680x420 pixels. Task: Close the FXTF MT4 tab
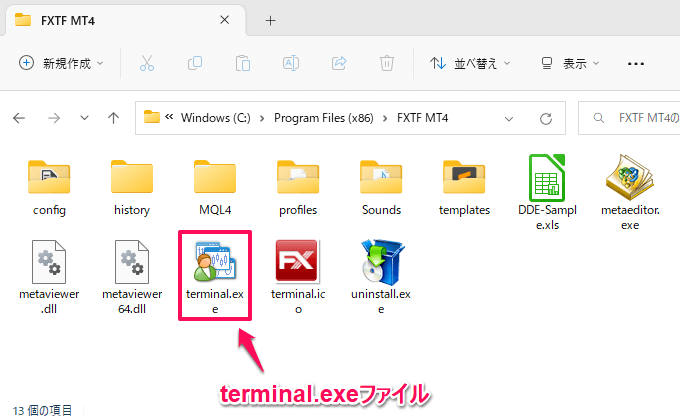[x=225, y=20]
